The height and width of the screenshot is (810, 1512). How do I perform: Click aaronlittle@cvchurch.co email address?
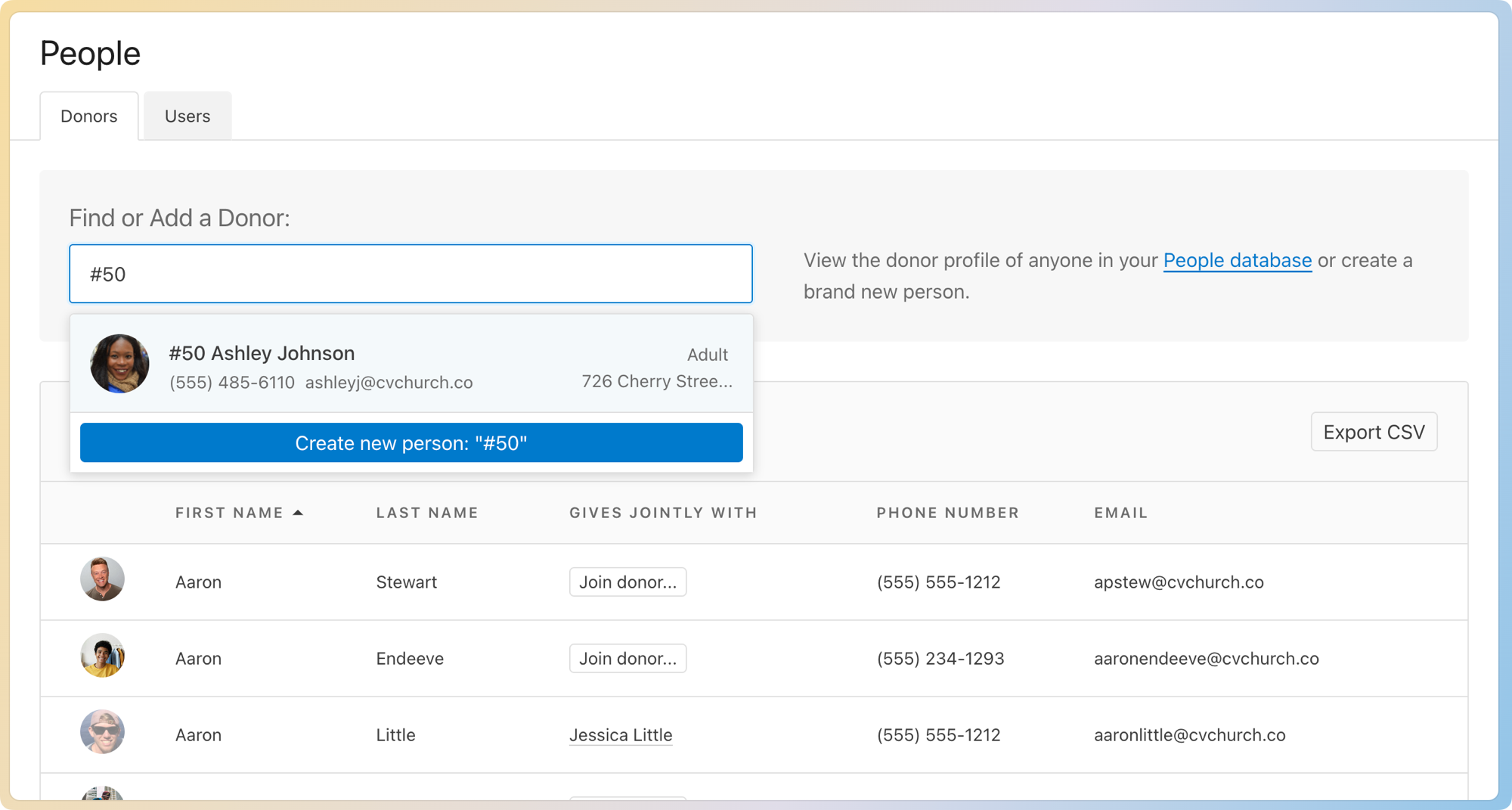tap(1189, 735)
